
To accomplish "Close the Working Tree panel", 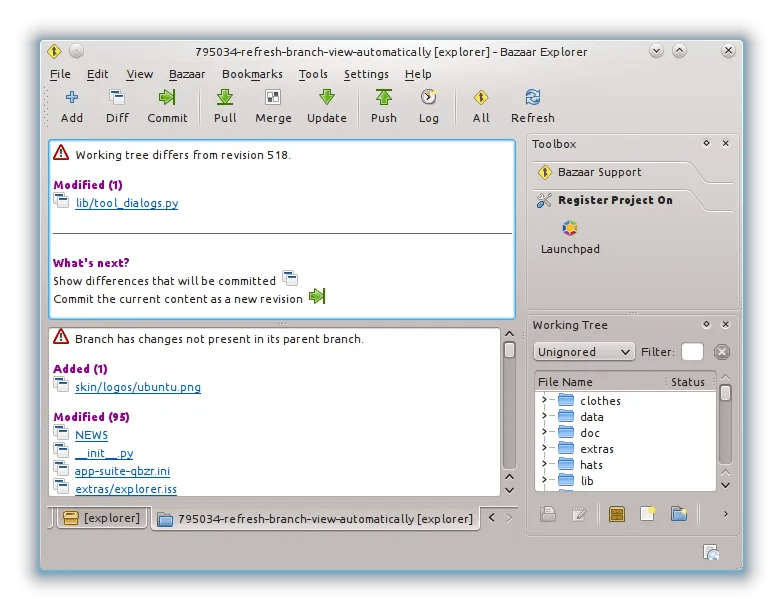I will (726, 324).
